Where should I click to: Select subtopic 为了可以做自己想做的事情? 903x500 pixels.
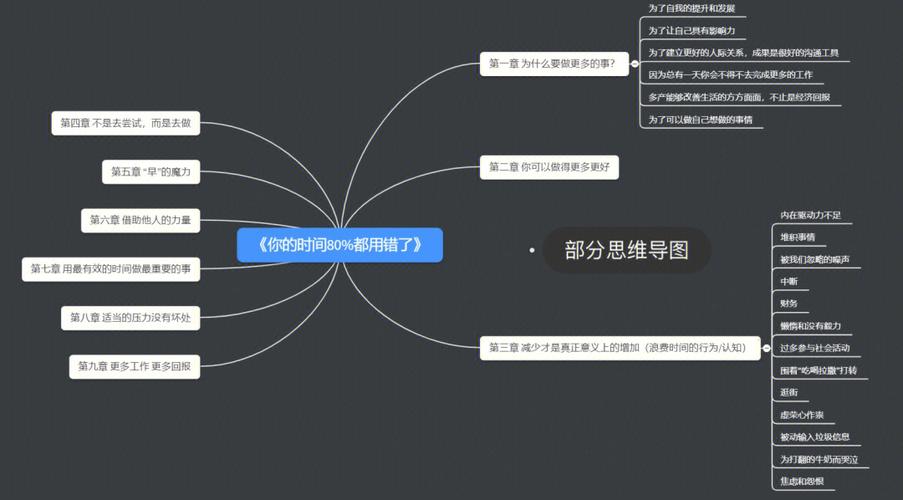(700, 120)
